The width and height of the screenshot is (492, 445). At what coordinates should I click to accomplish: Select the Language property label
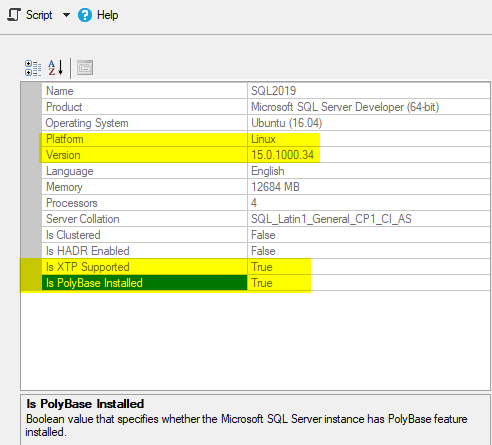pyautogui.click(x=70, y=171)
